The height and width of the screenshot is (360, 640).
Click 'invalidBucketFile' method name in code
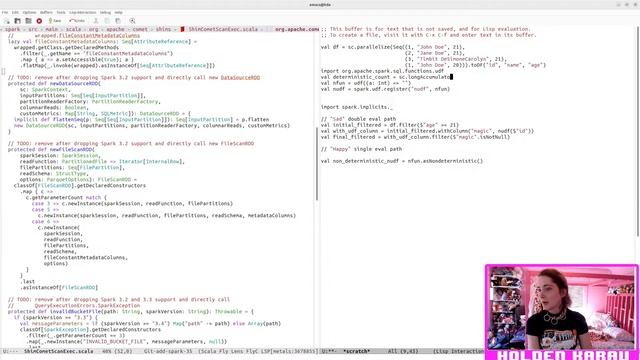(75, 311)
